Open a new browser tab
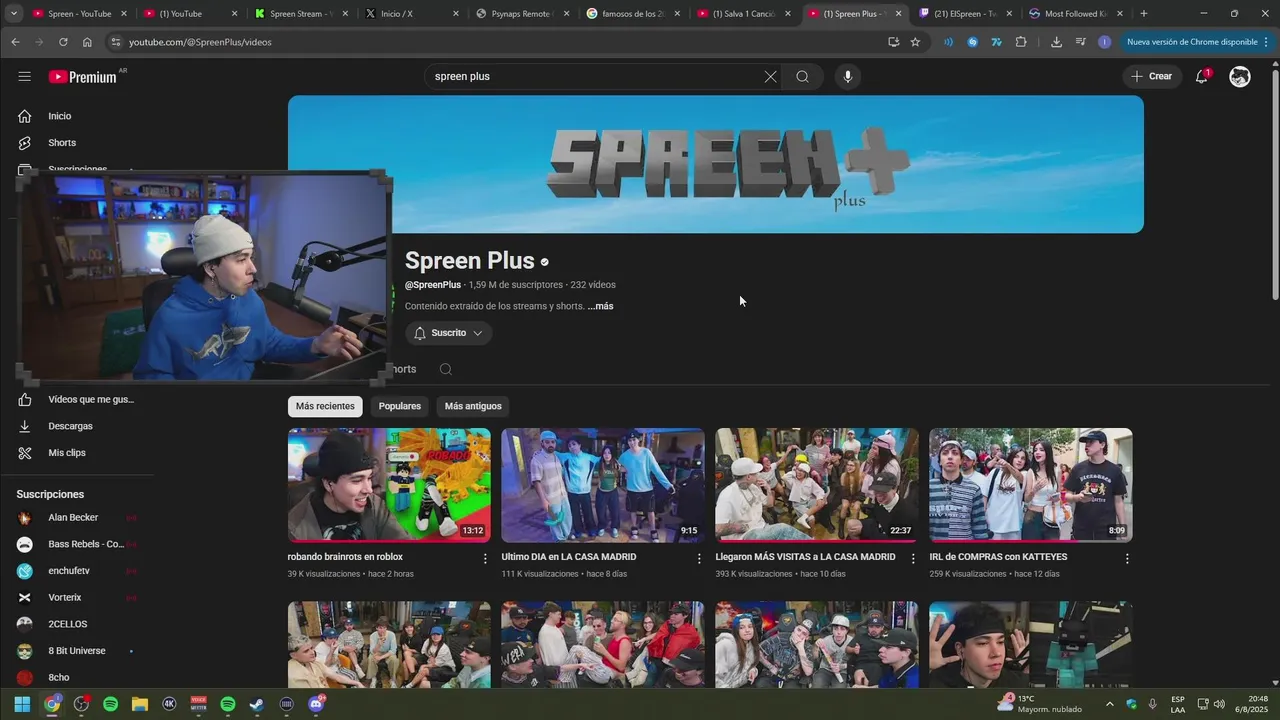This screenshot has height=720, width=1280. coord(1144,14)
